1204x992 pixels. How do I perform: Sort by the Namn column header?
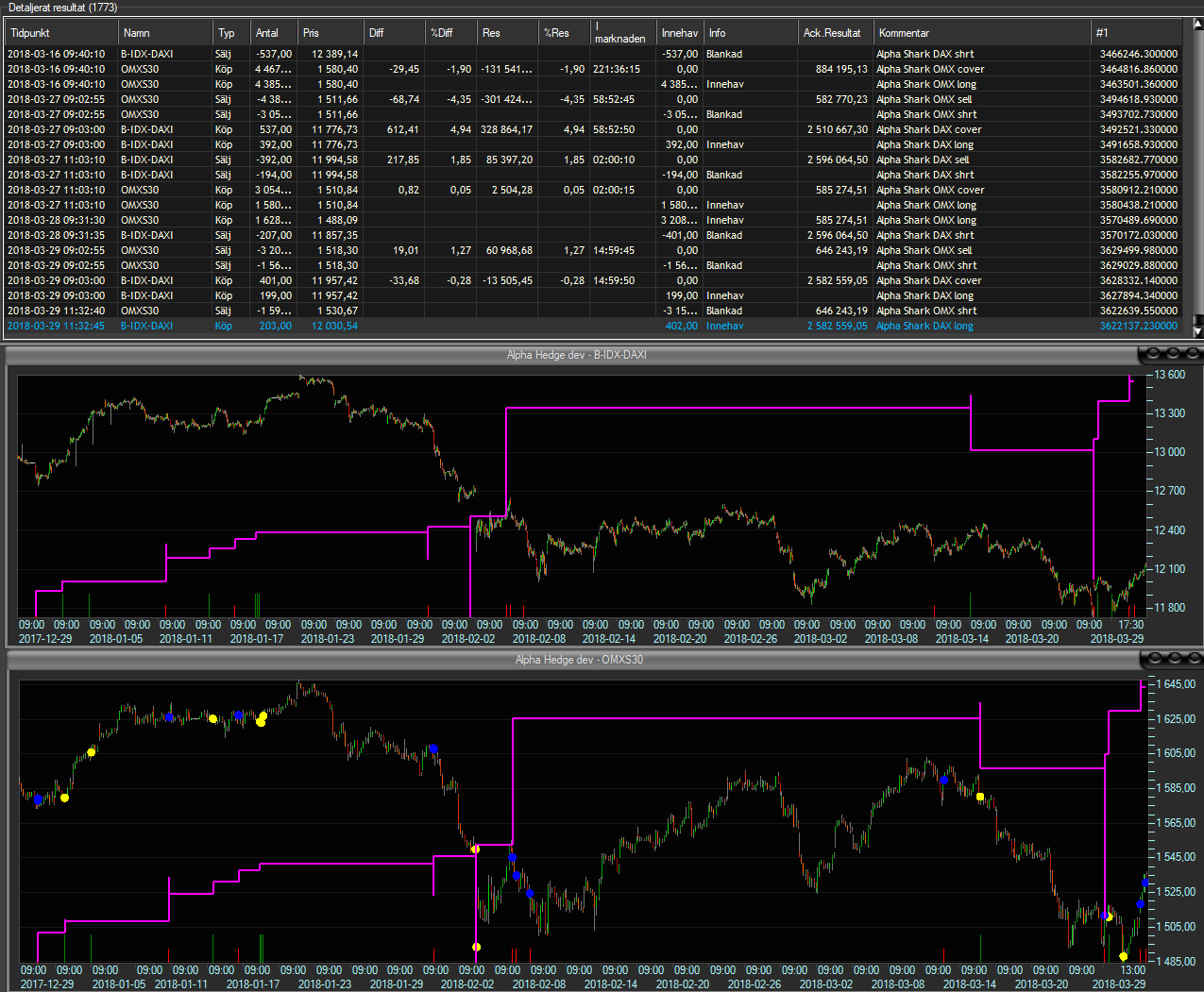(165, 33)
